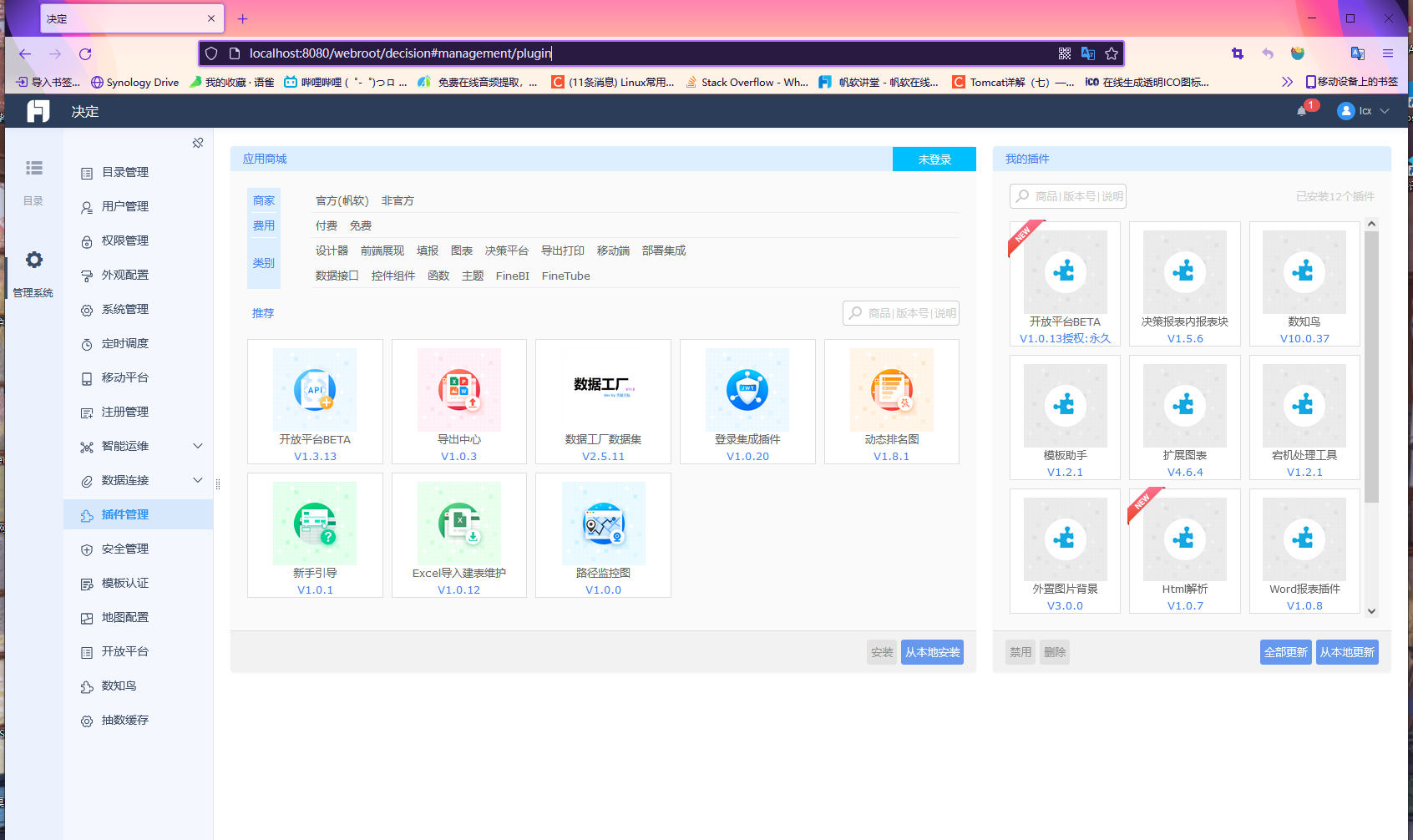Viewport: 1413px width, 840px height.
Task: Select the 管理系统 gear icon
Action: 34,260
